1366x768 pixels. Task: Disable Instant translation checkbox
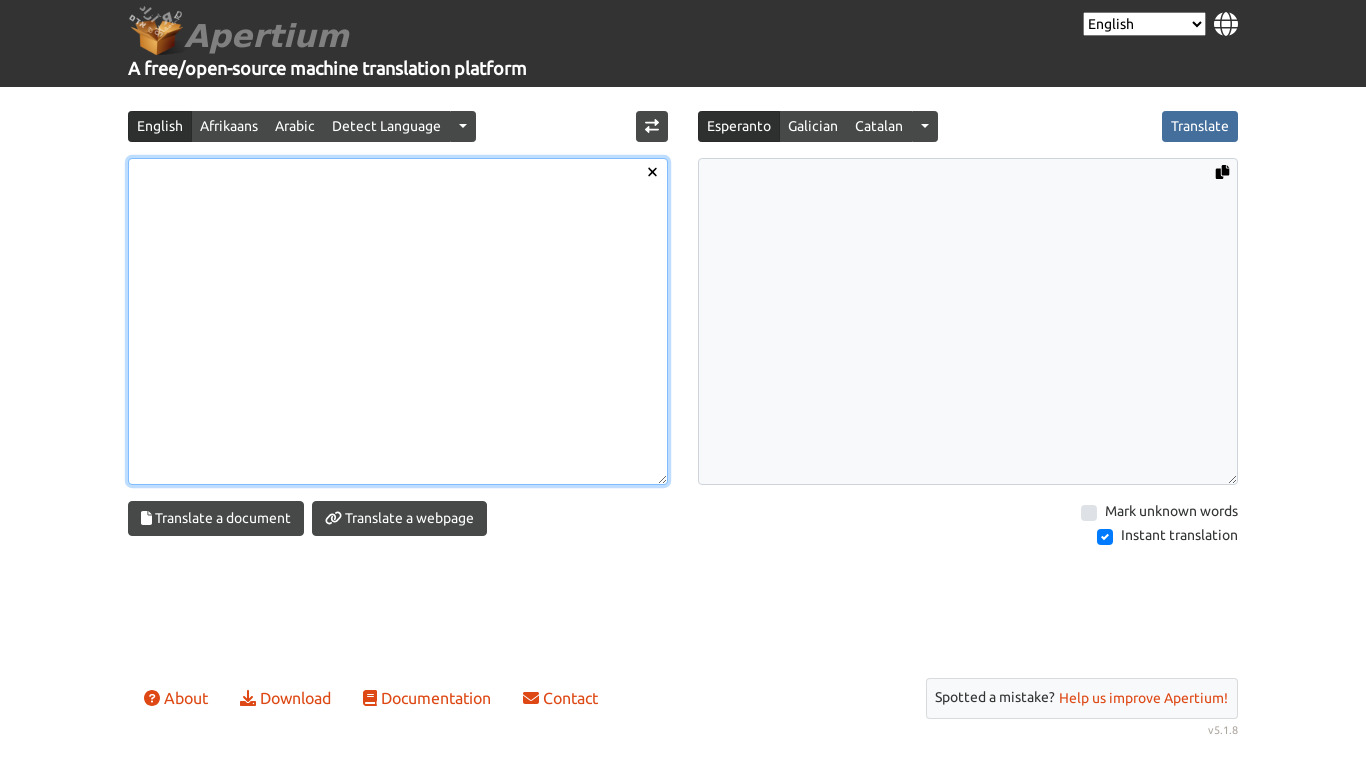click(x=1105, y=537)
